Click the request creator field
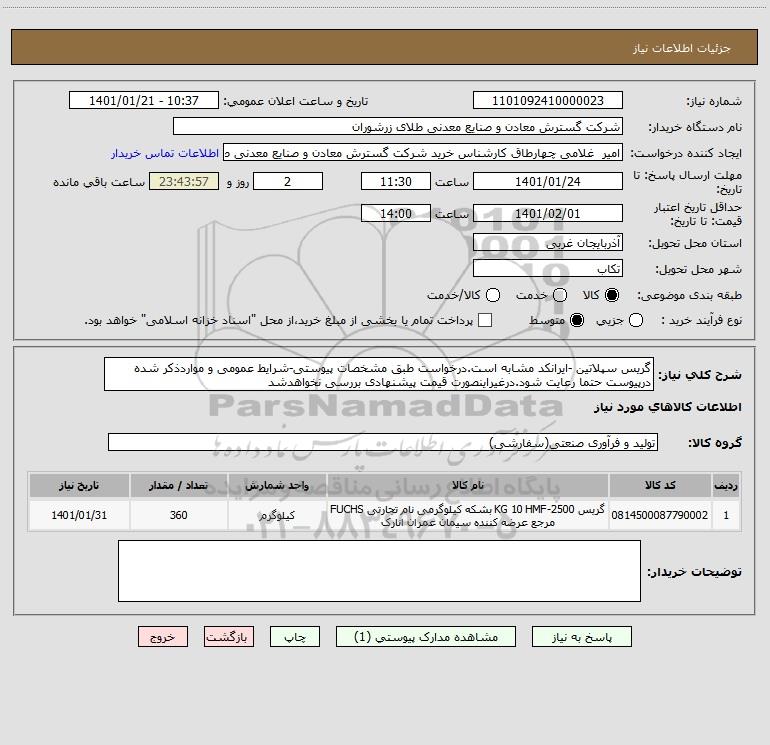 coord(423,152)
